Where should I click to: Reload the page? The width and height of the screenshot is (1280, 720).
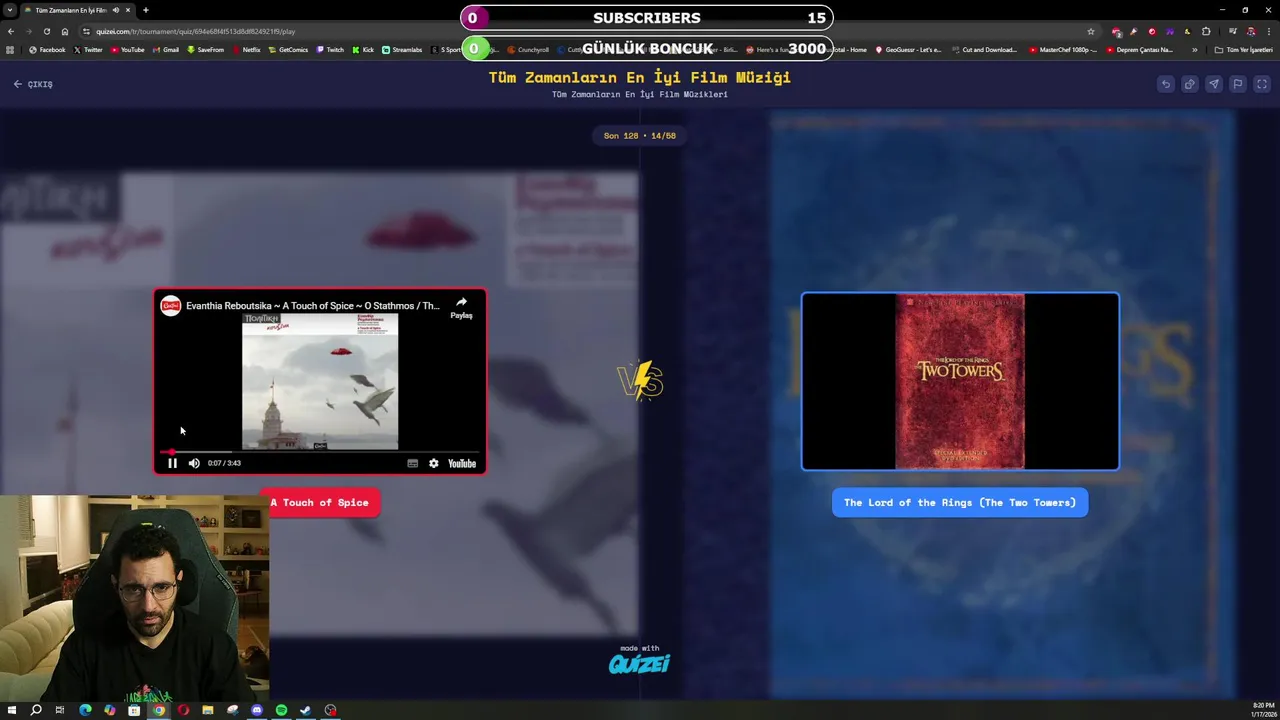(x=47, y=31)
